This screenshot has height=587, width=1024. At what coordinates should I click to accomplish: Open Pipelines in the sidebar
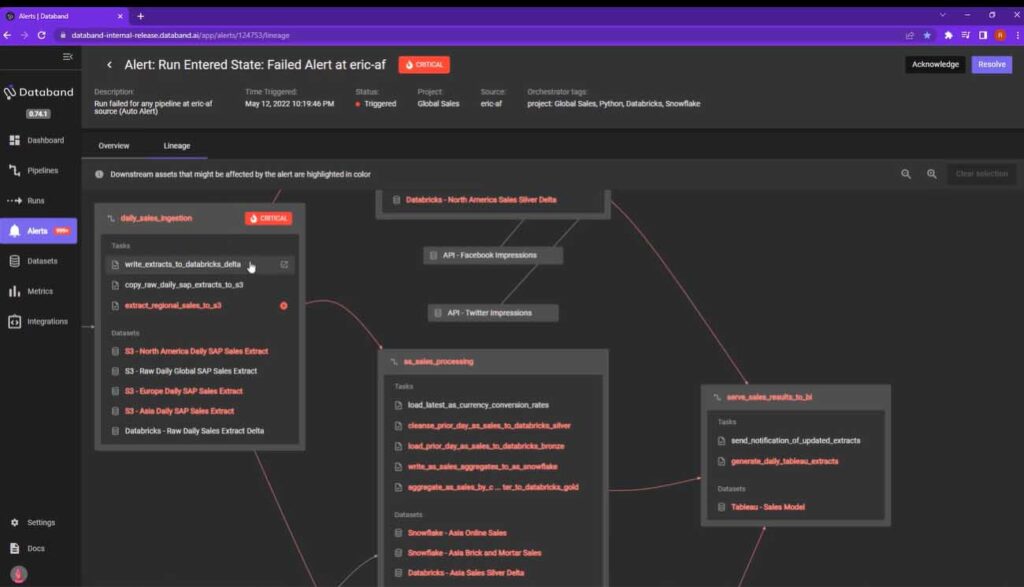click(x=38, y=170)
